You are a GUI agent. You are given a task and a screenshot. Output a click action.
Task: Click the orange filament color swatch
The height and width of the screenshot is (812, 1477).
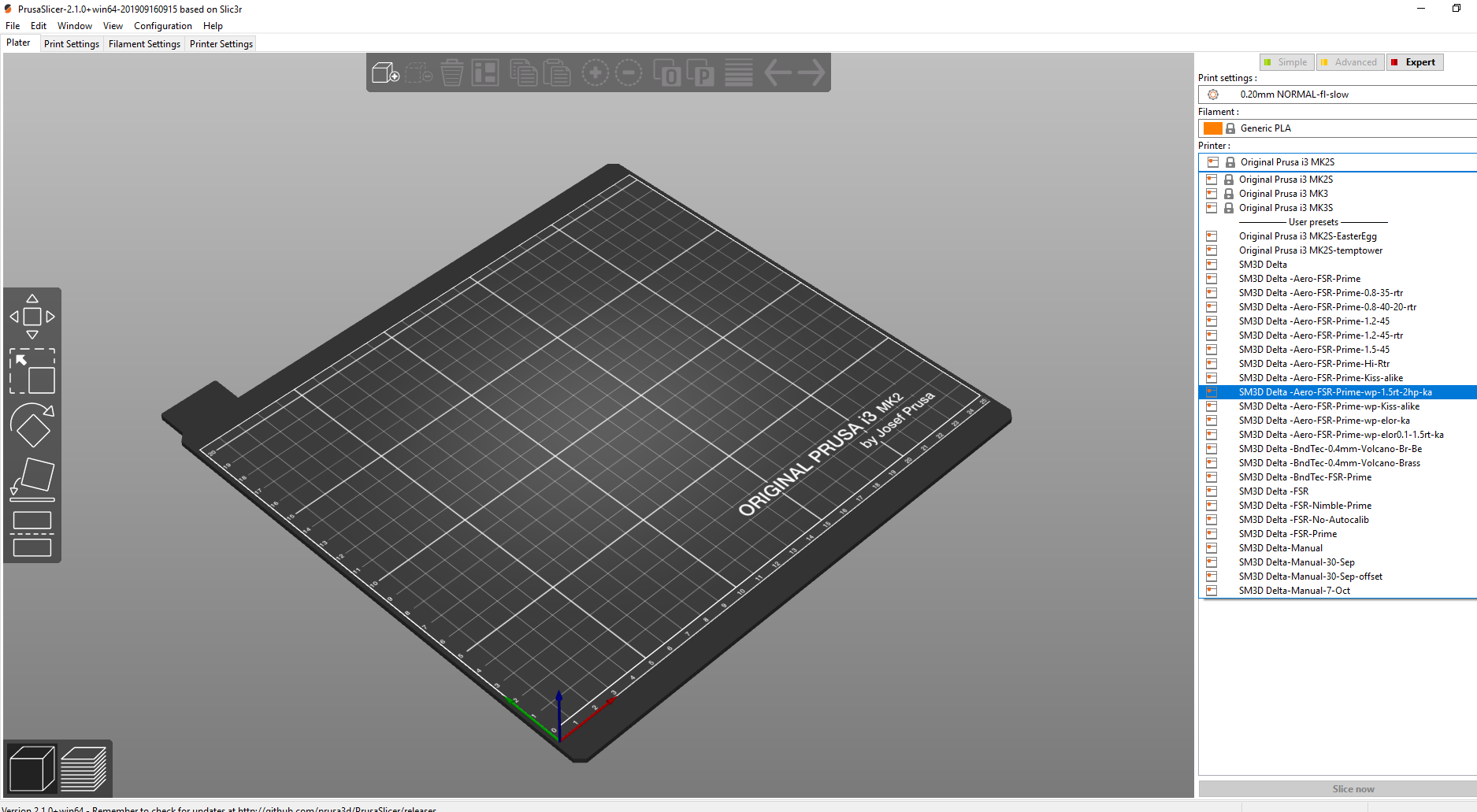point(1212,128)
